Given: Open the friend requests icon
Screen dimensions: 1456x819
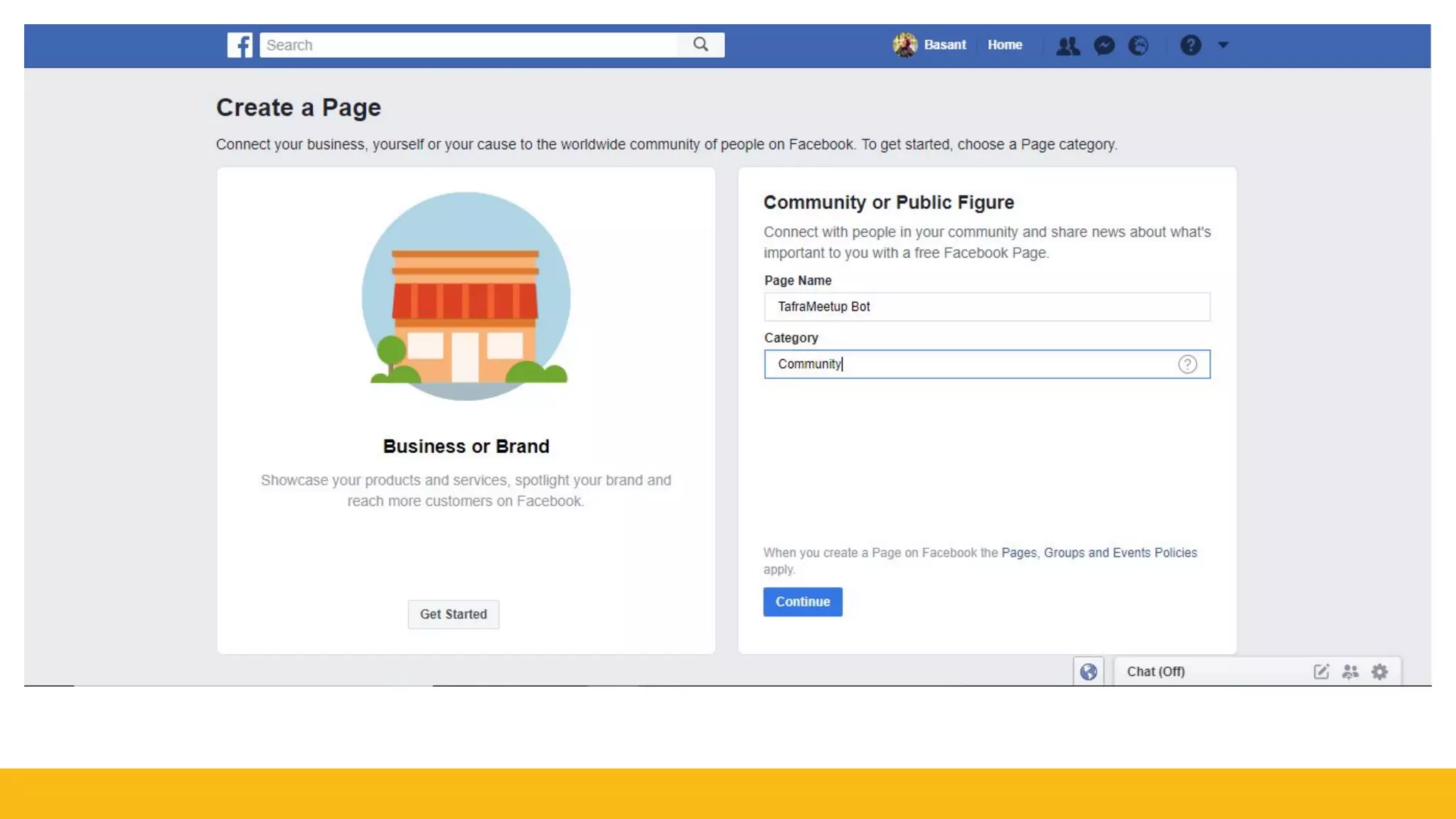Looking at the screenshot, I should click(x=1067, y=45).
